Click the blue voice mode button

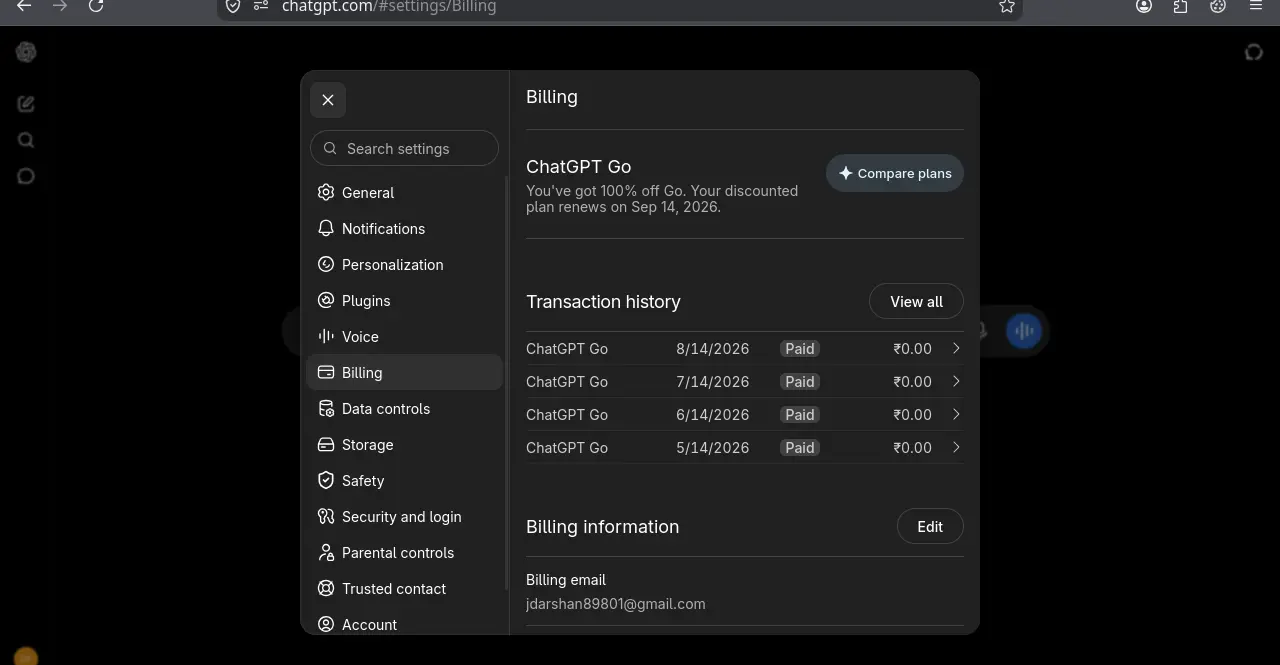1023,331
